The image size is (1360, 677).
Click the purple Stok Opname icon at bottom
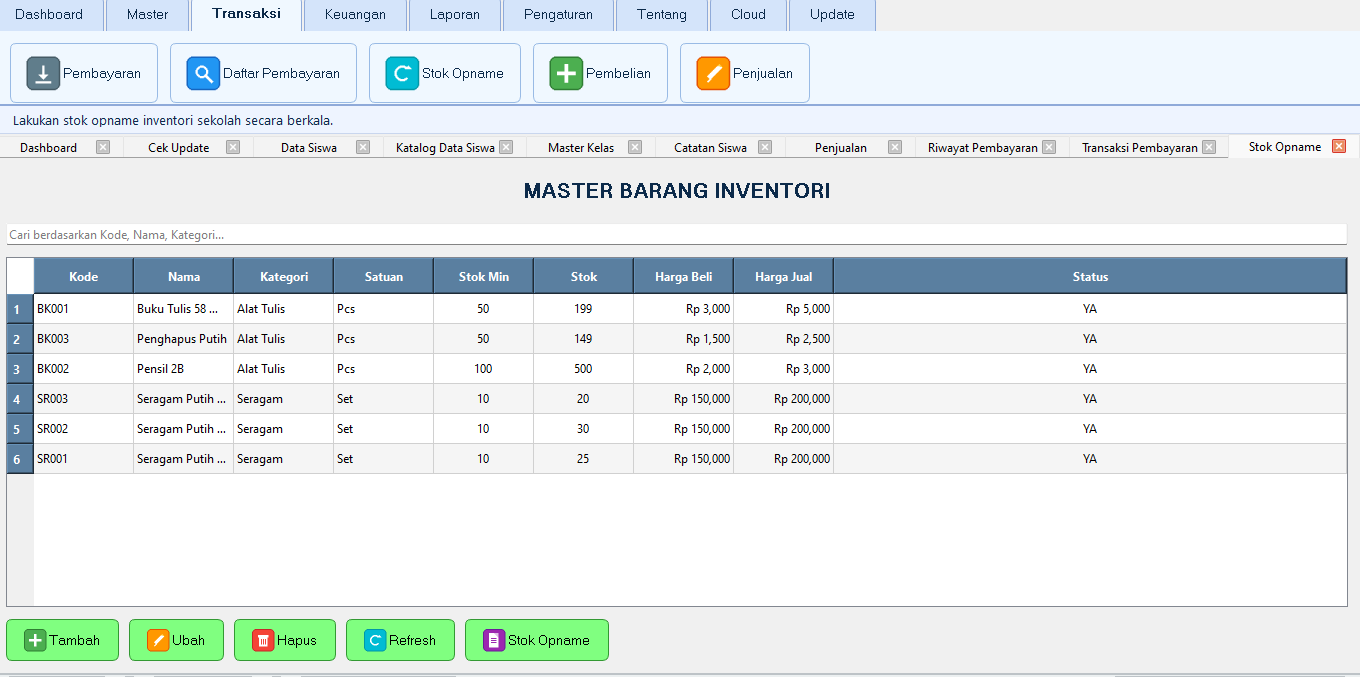(x=494, y=641)
